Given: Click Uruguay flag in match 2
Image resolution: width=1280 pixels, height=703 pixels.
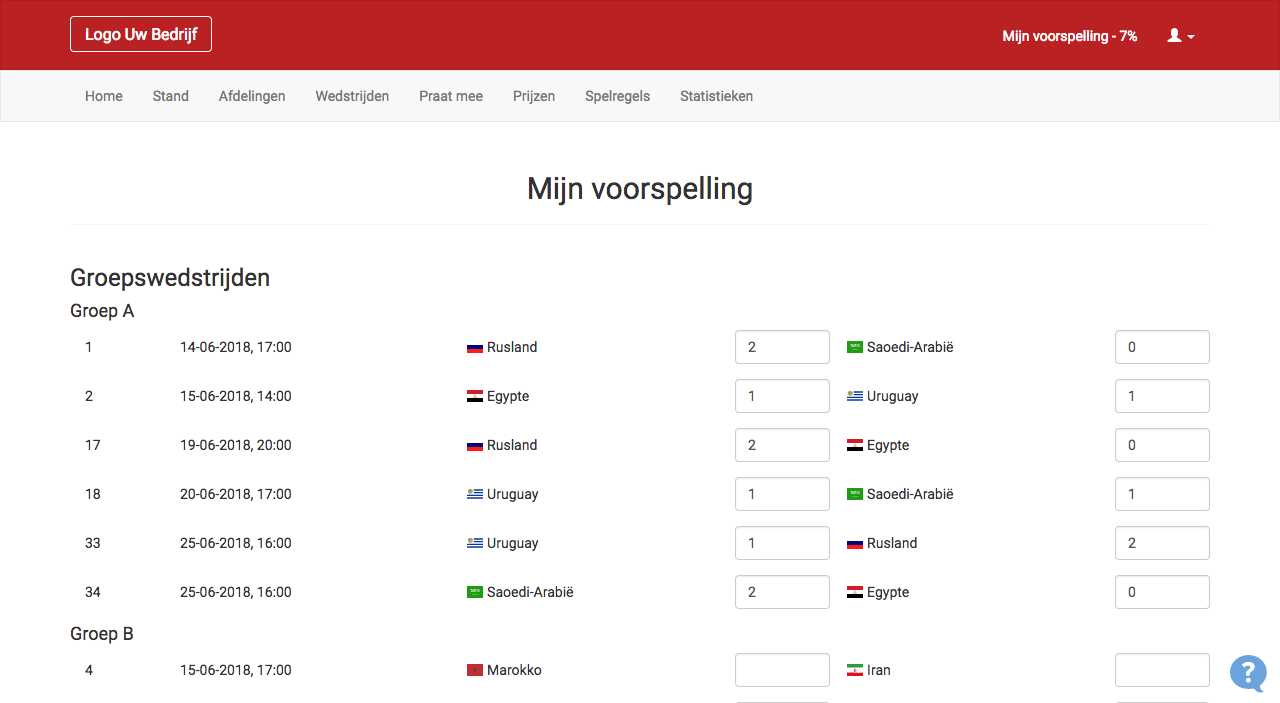Looking at the screenshot, I should [x=855, y=396].
